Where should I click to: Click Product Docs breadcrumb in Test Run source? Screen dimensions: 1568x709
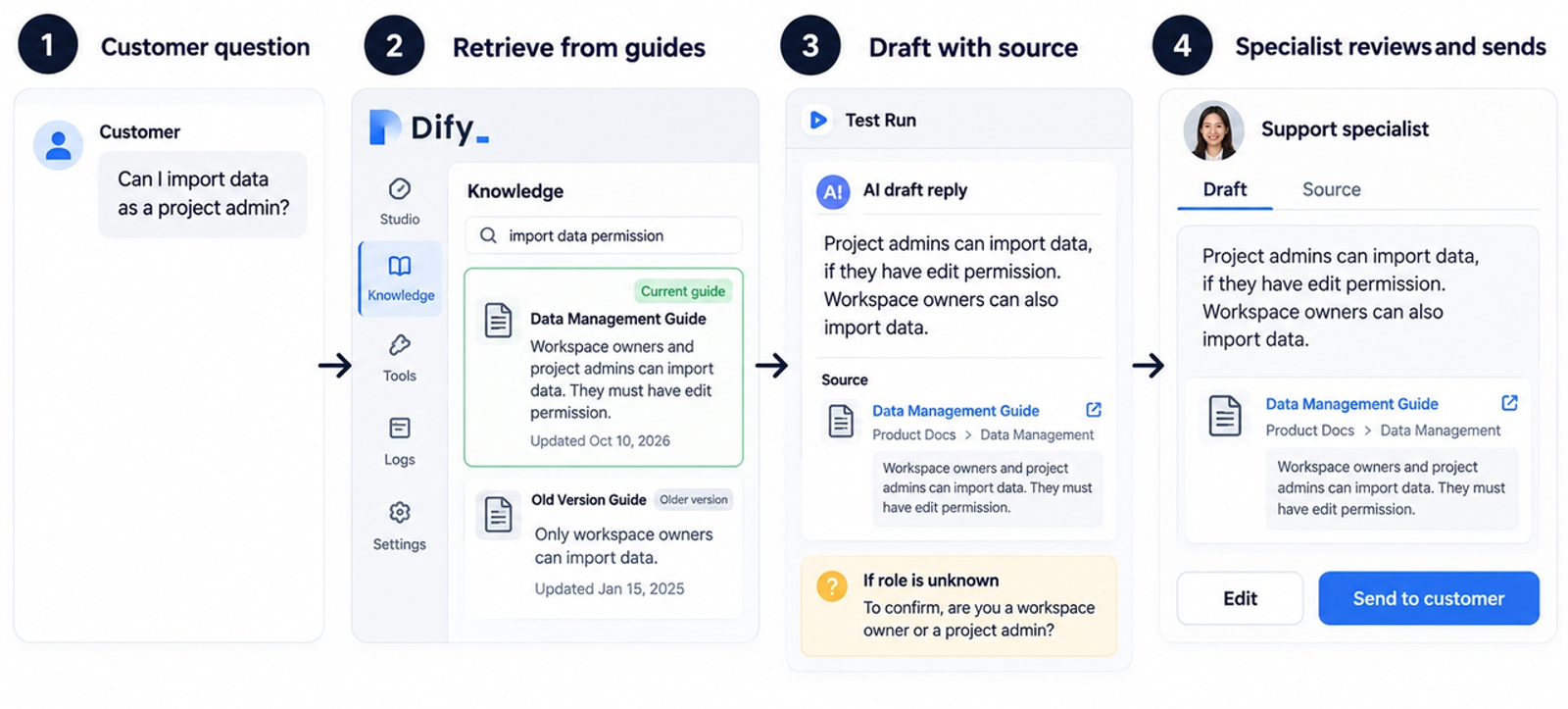(913, 434)
